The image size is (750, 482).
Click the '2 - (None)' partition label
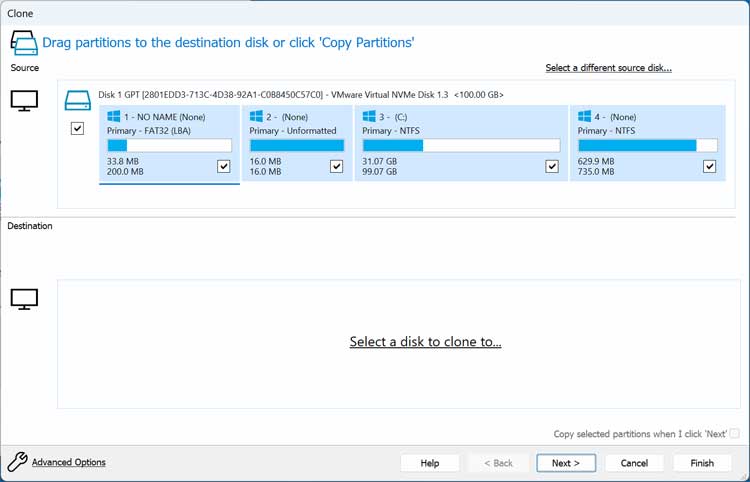pyautogui.click(x=287, y=117)
